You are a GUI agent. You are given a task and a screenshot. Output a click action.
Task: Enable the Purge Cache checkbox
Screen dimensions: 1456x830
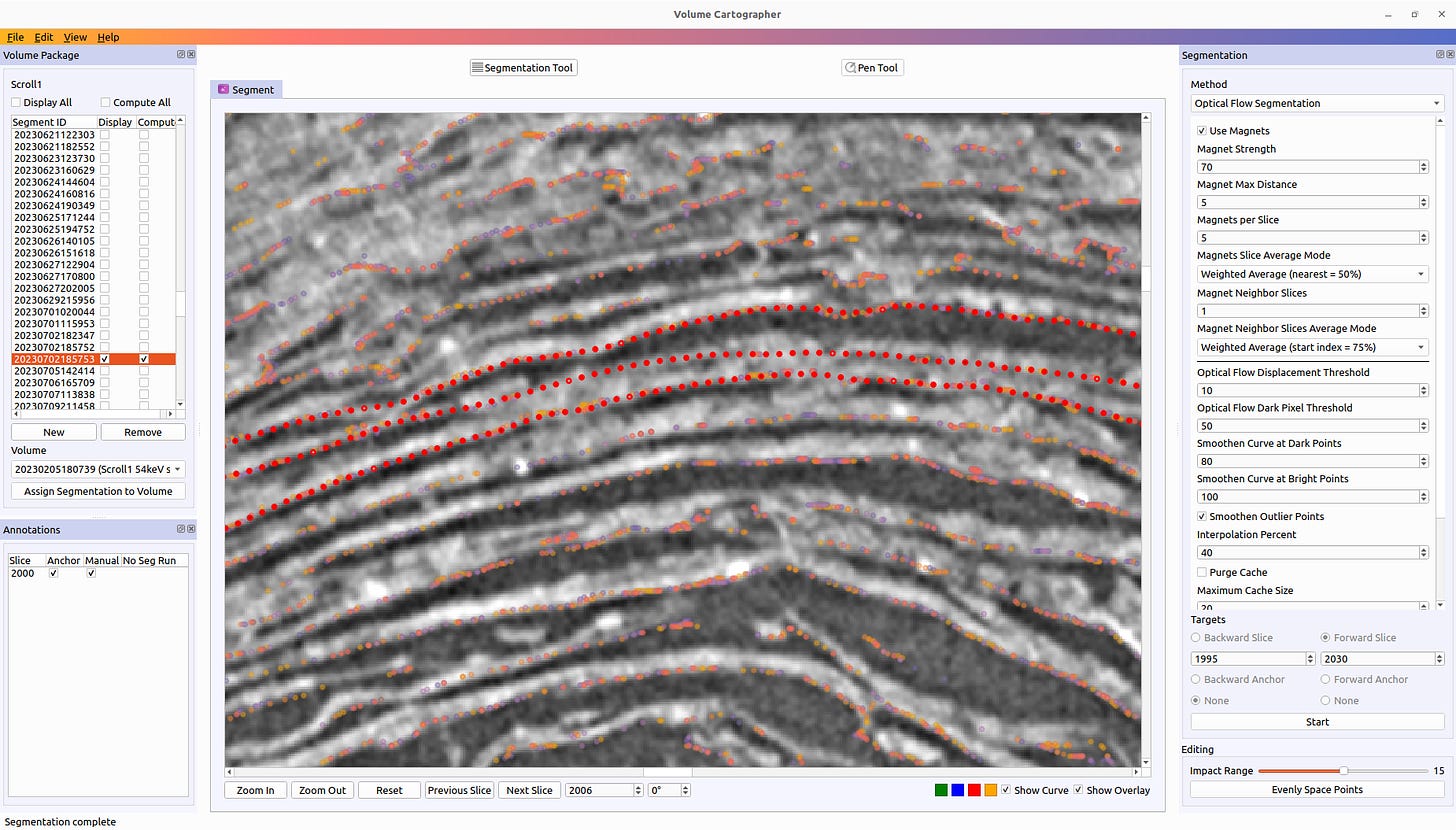coord(1202,573)
